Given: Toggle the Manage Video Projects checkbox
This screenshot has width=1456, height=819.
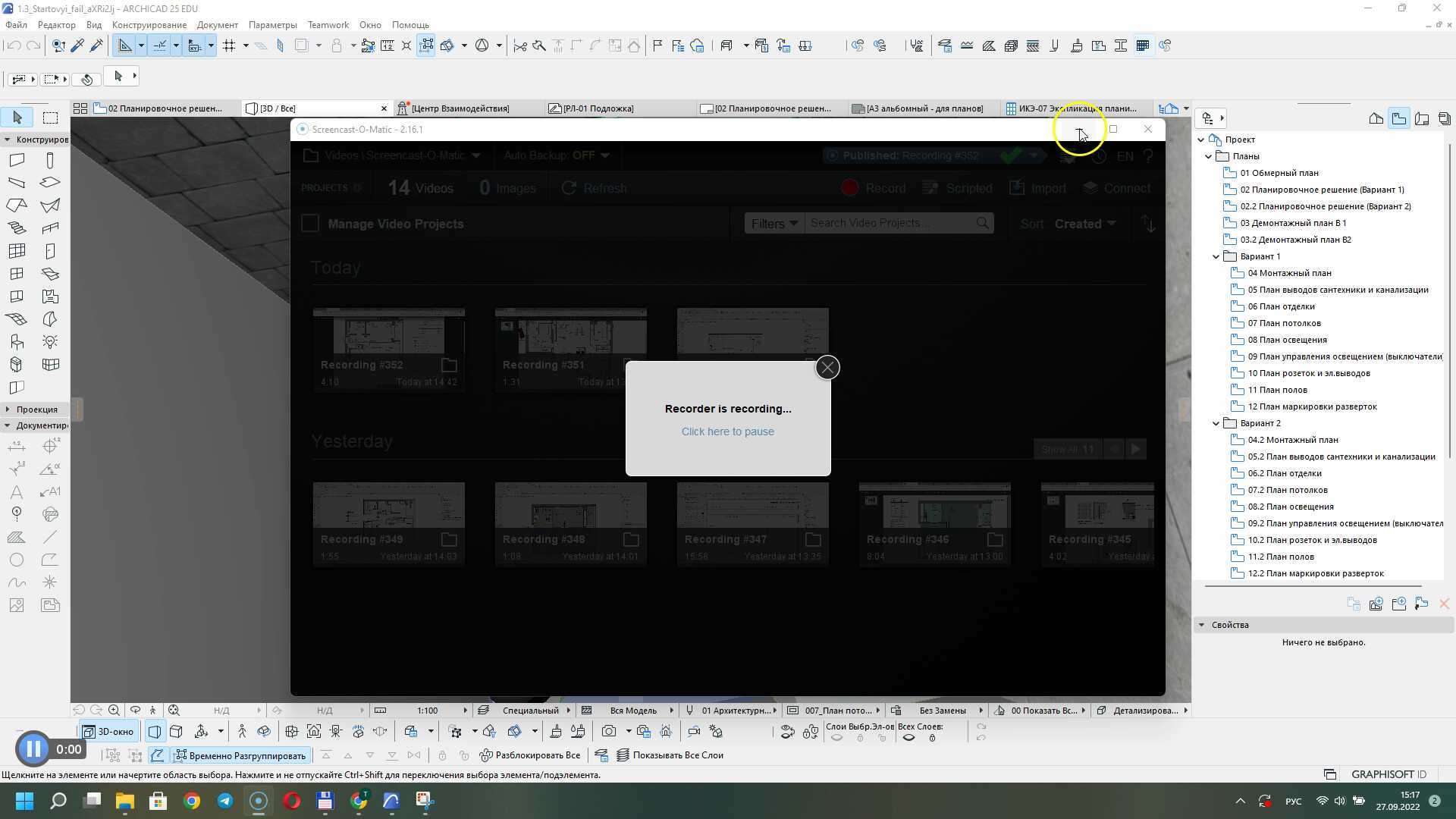Looking at the screenshot, I should click(310, 224).
